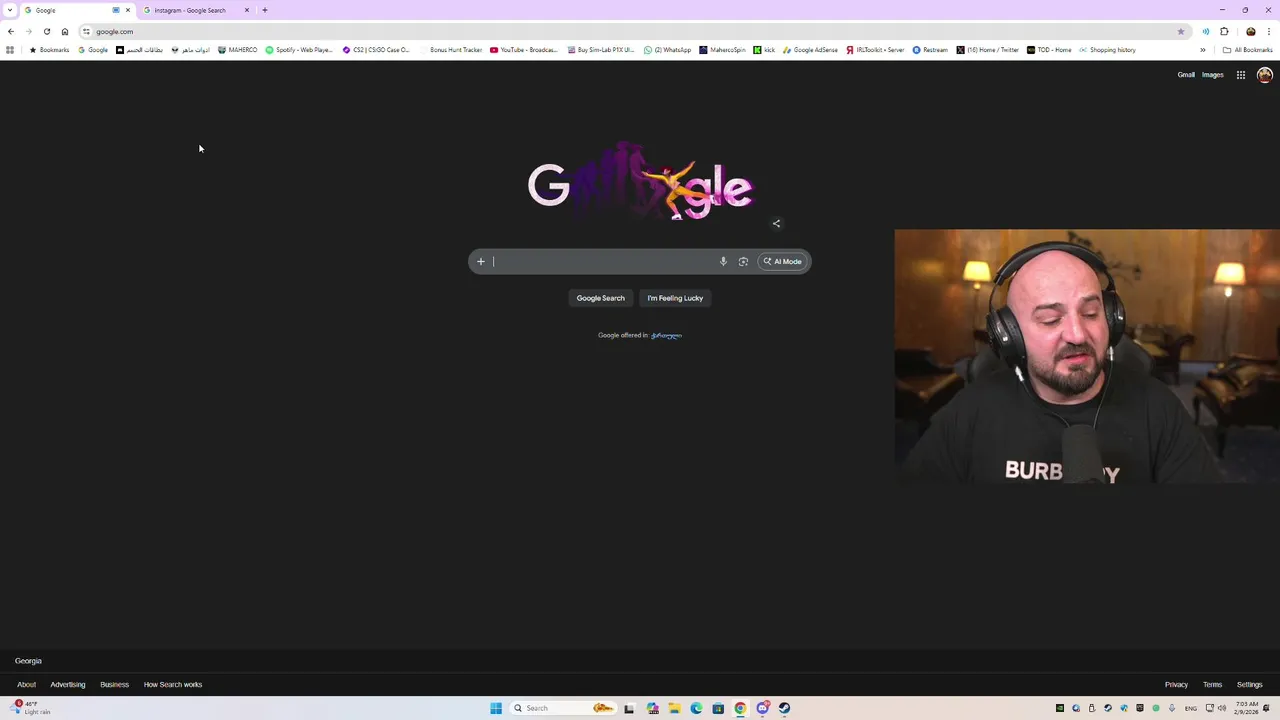The height and width of the screenshot is (720, 1280).
Task: Open the Windows Start menu
Action: 496,708
